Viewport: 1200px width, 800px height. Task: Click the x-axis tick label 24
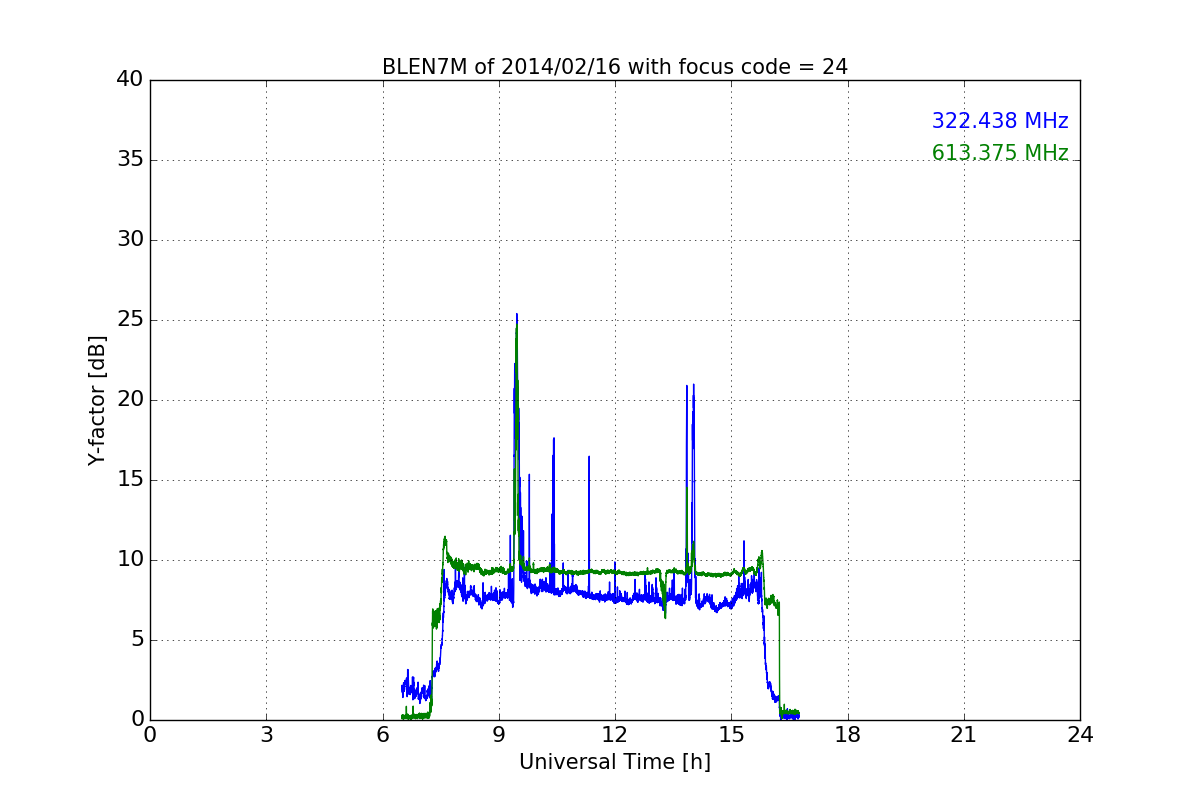coord(1080,735)
